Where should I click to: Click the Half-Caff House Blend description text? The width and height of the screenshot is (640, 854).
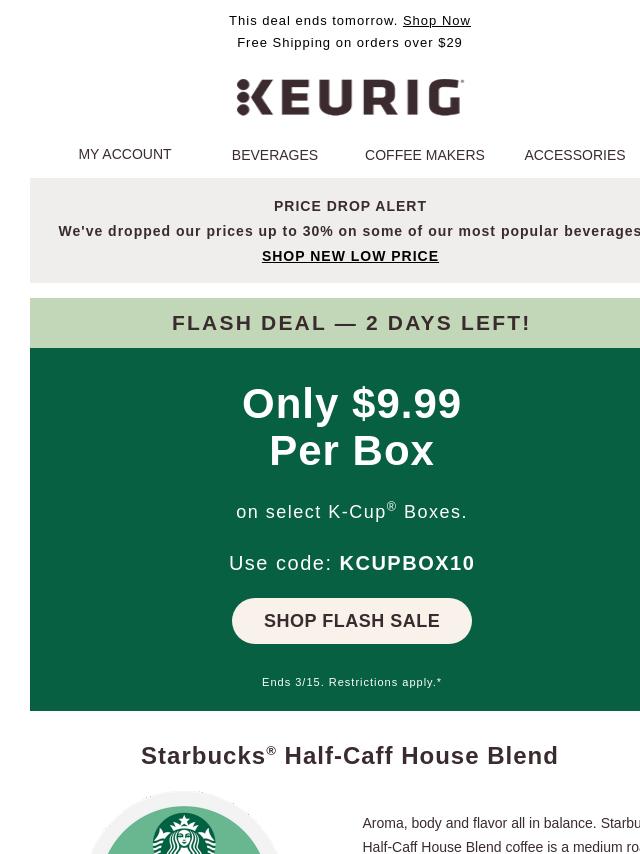point(501,834)
